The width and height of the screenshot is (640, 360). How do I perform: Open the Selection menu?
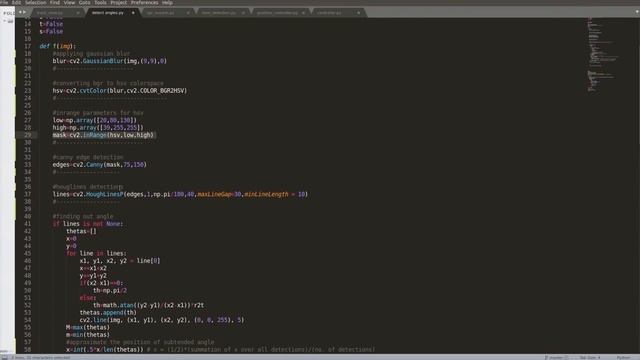[x=36, y=2]
